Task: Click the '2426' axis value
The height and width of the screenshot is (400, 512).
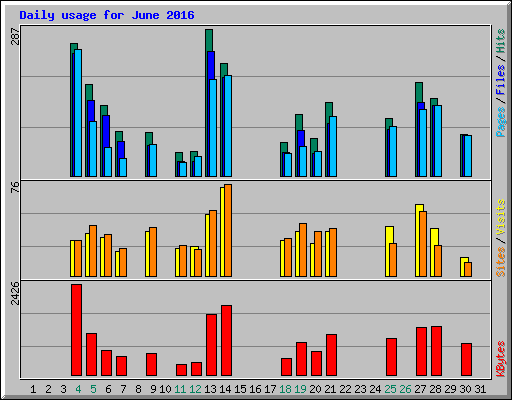Action: pyautogui.click(x=15, y=293)
